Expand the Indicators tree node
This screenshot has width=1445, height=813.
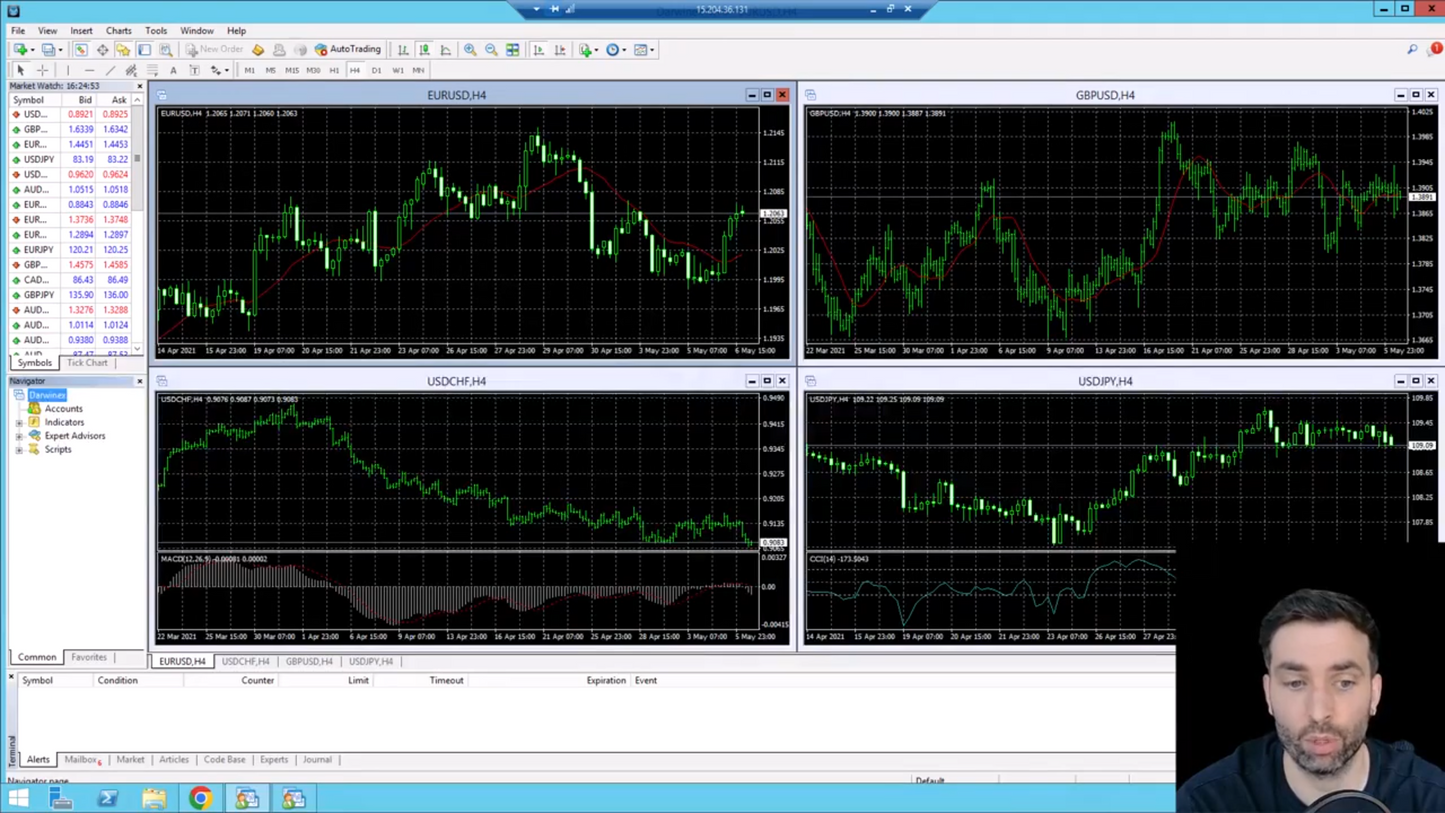click(x=19, y=422)
